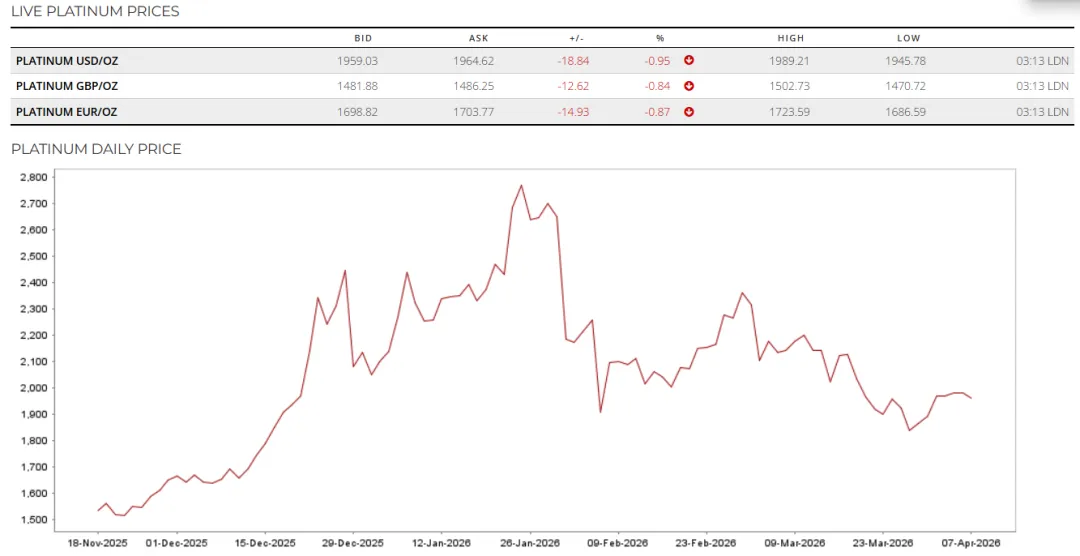The image size is (1080, 556).
Task: Click the 15-Dec-2025 x-axis date label
Action: tap(264, 543)
